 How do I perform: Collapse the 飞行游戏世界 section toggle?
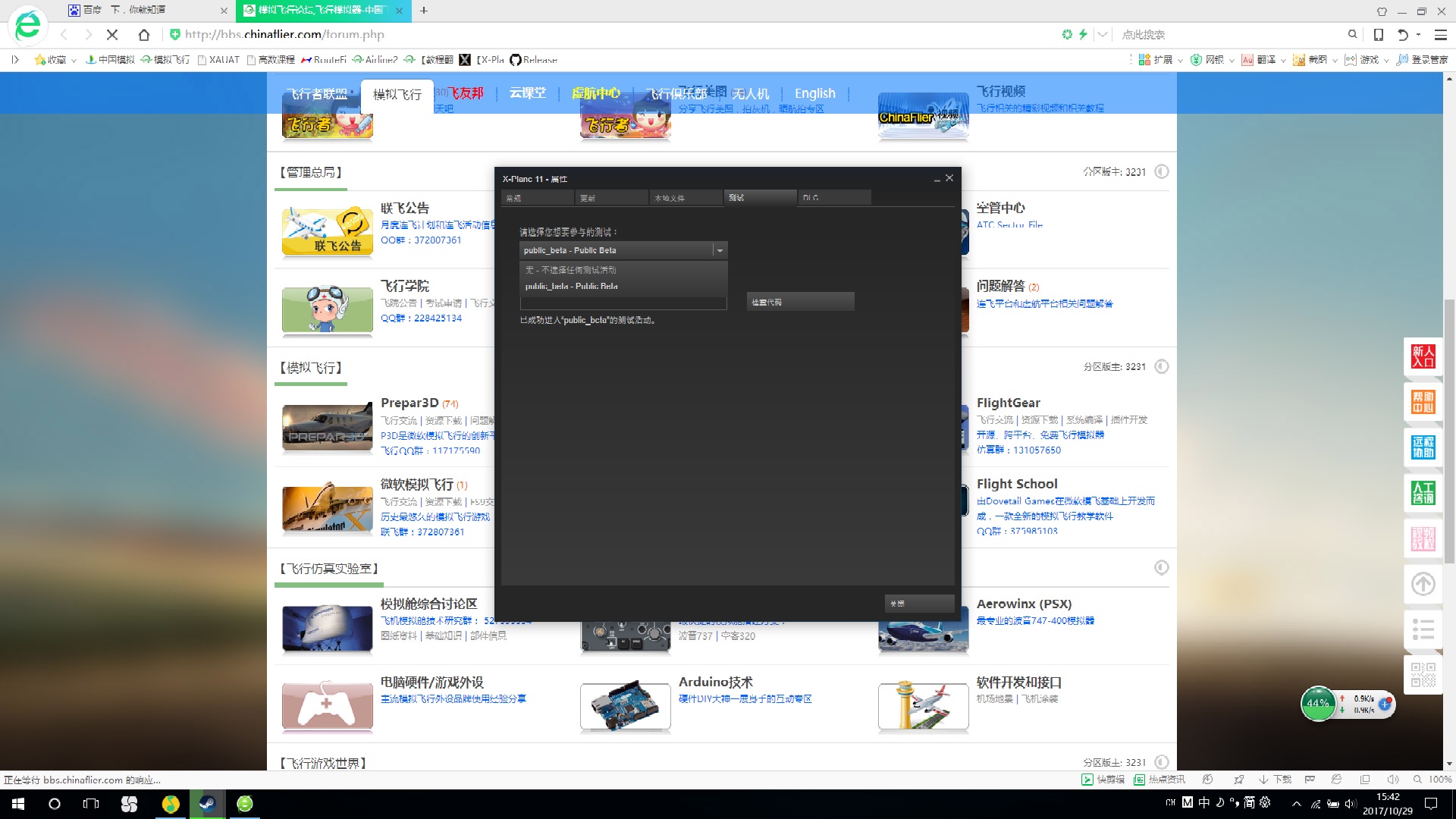click(1161, 762)
